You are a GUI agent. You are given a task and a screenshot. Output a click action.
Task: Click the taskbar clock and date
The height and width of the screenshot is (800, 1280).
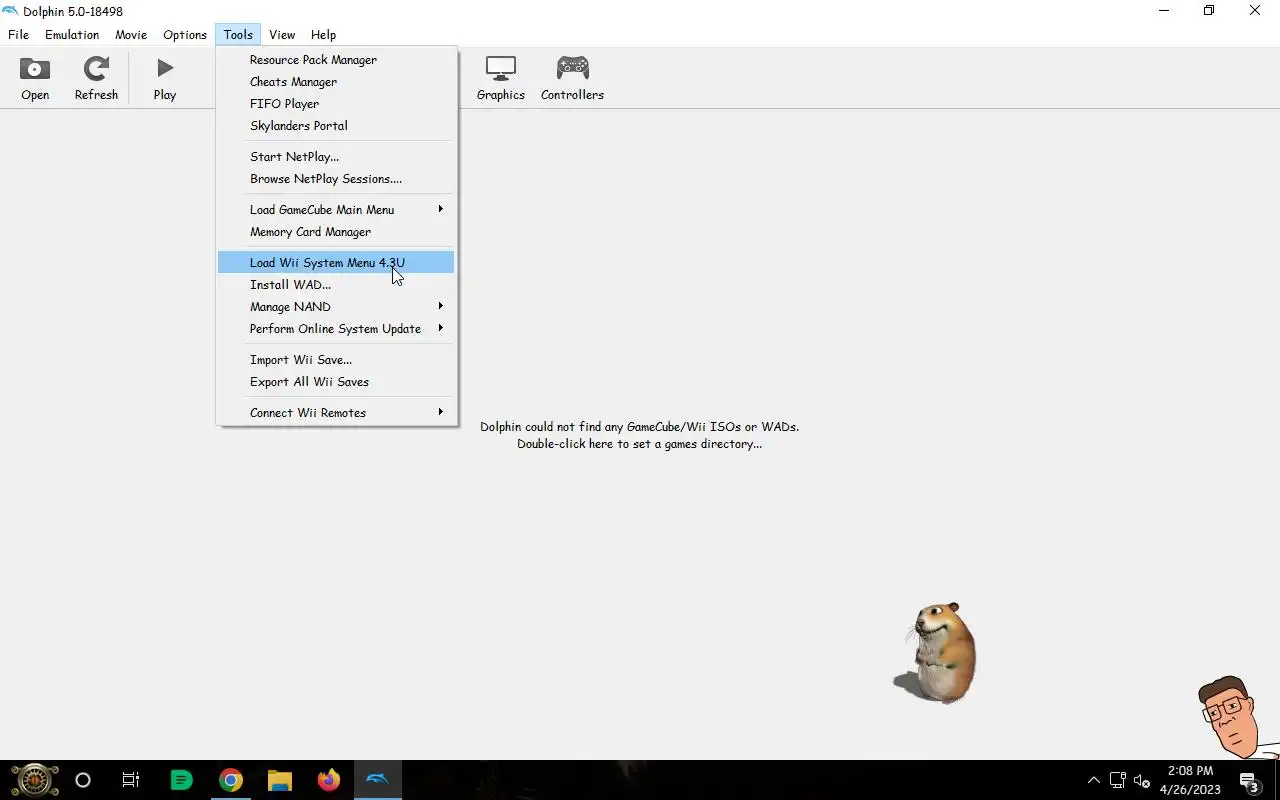1190,780
